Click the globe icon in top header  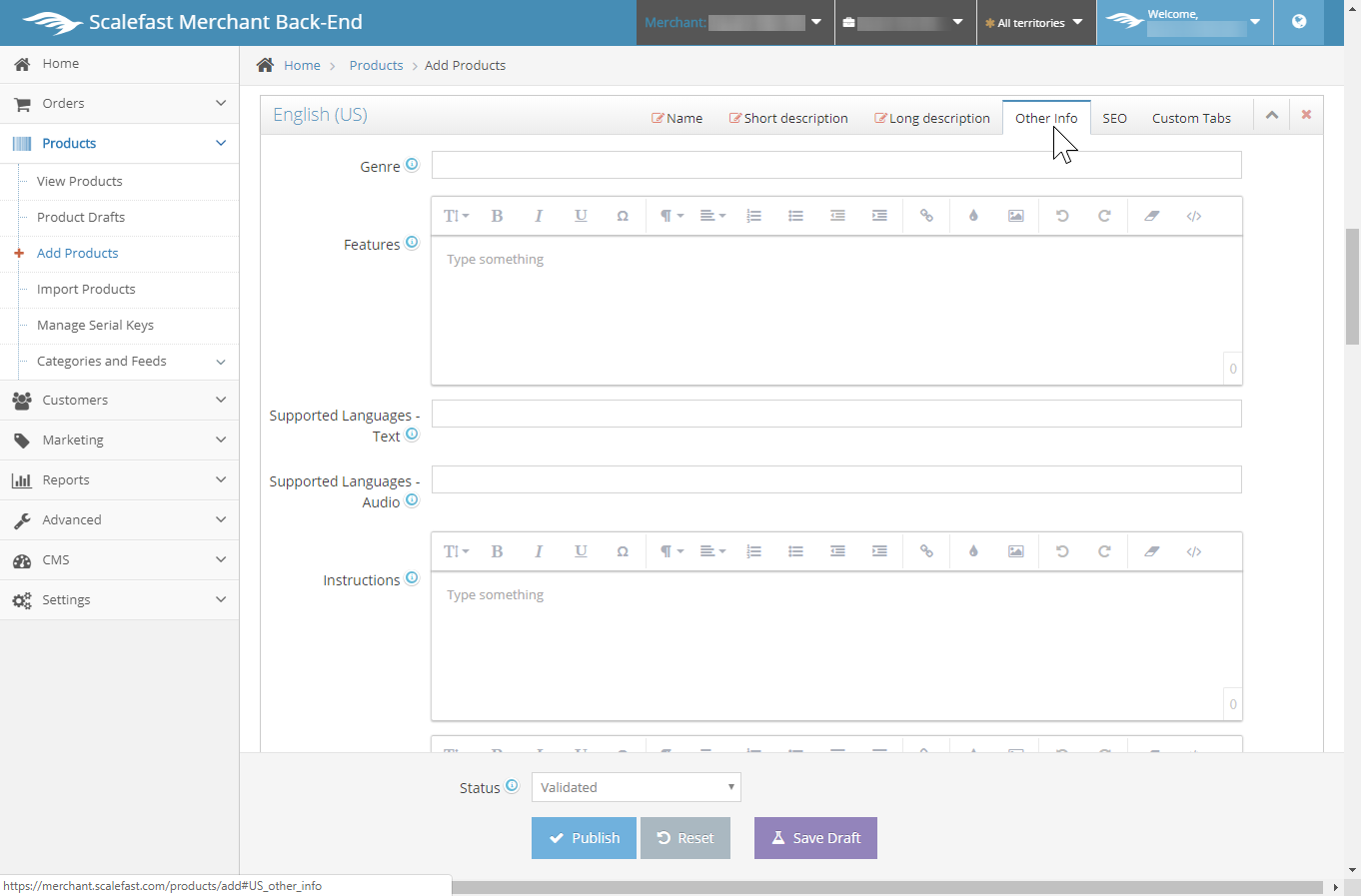pos(1298,22)
